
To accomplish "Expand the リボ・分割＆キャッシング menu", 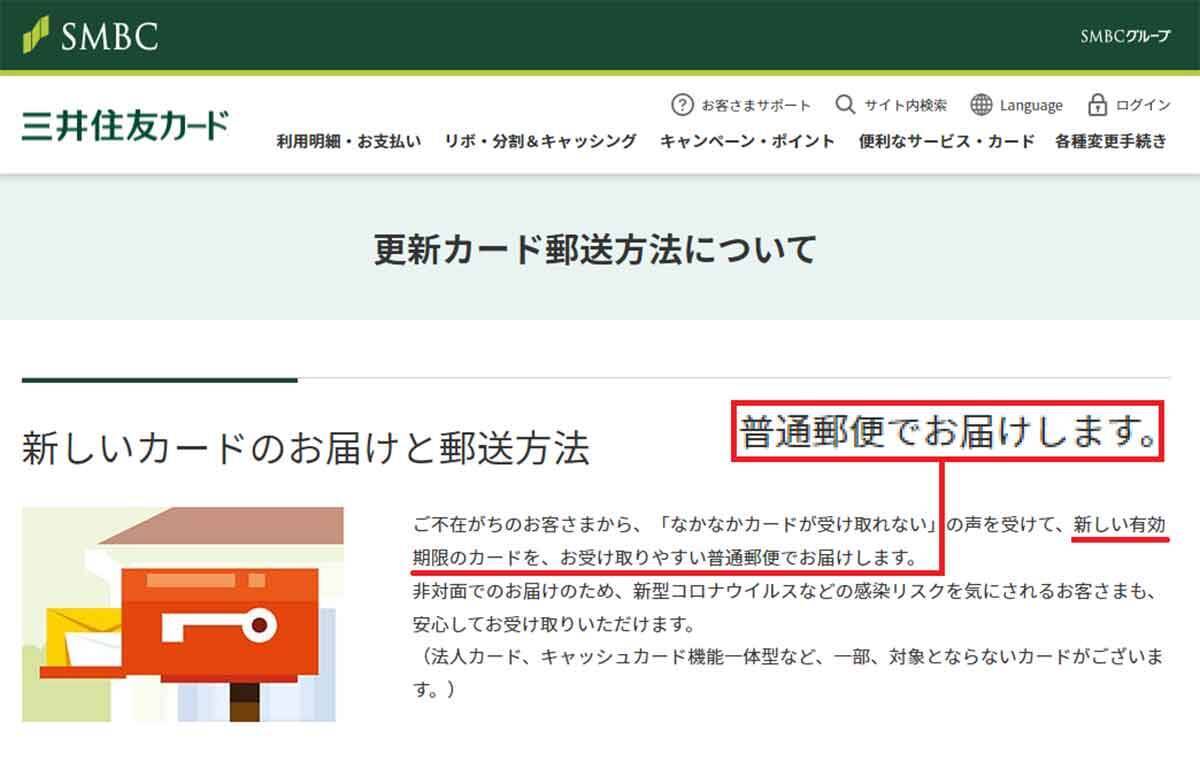I will [540, 141].
